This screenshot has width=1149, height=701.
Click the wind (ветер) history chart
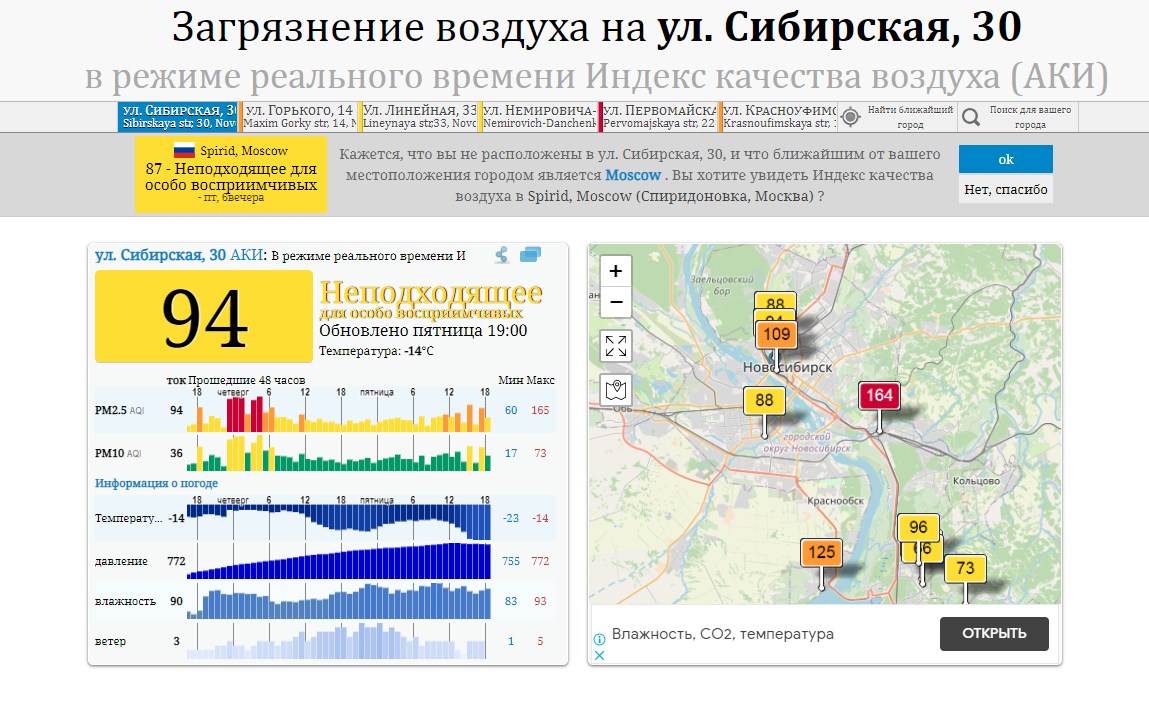pos(339,641)
